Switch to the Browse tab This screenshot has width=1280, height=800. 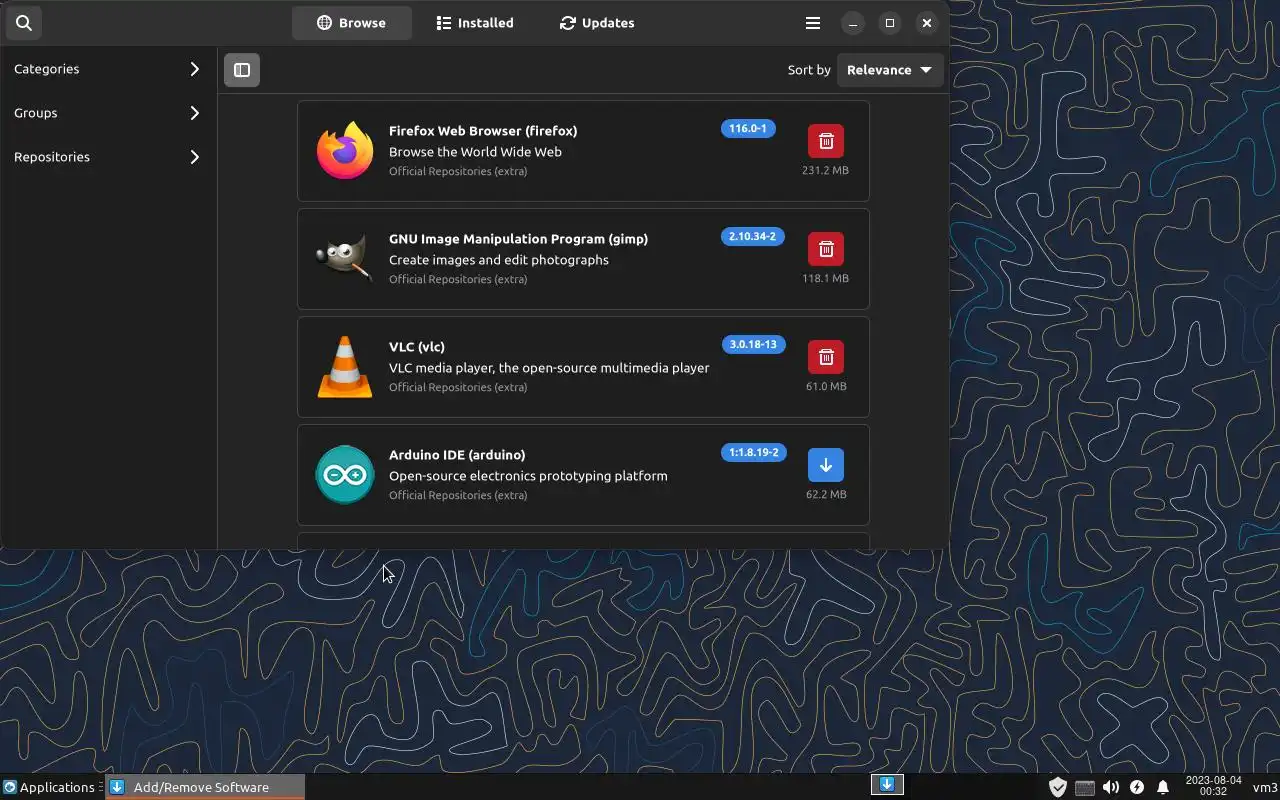(351, 23)
